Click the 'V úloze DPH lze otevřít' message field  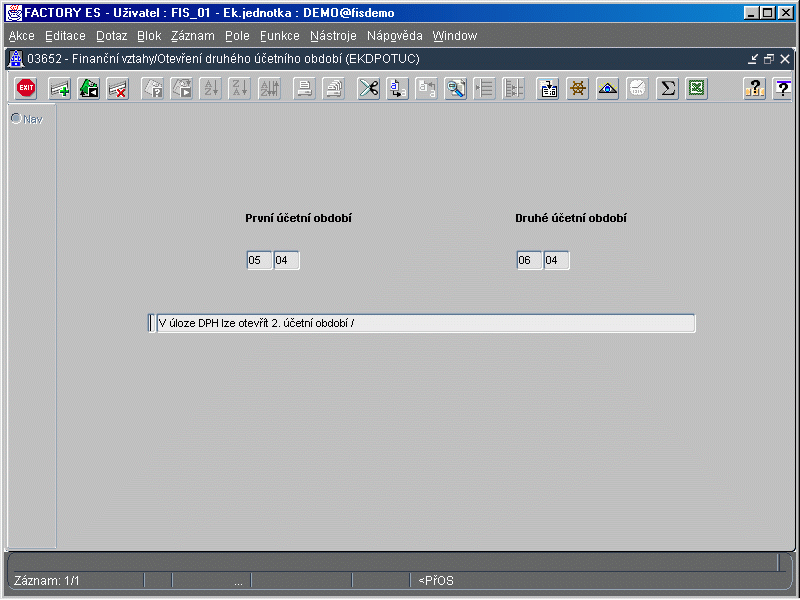[x=426, y=323]
